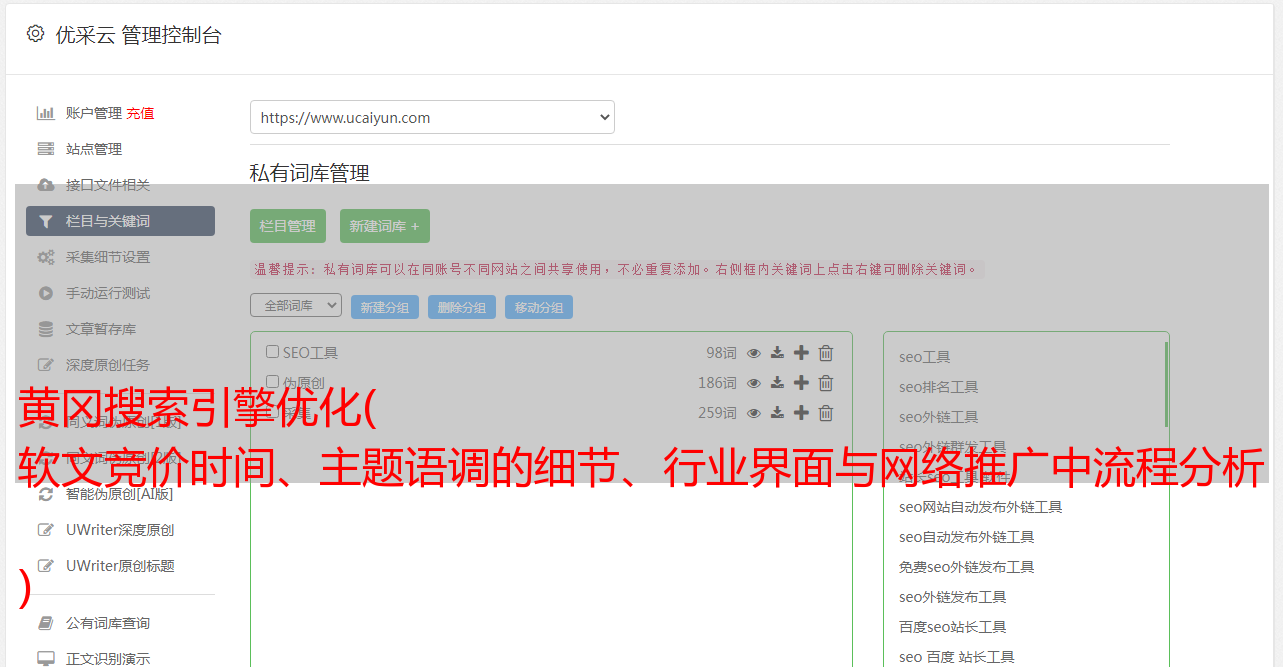Download the 伪原创 word library
This screenshot has height=667, width=1283.
(777, 383)
